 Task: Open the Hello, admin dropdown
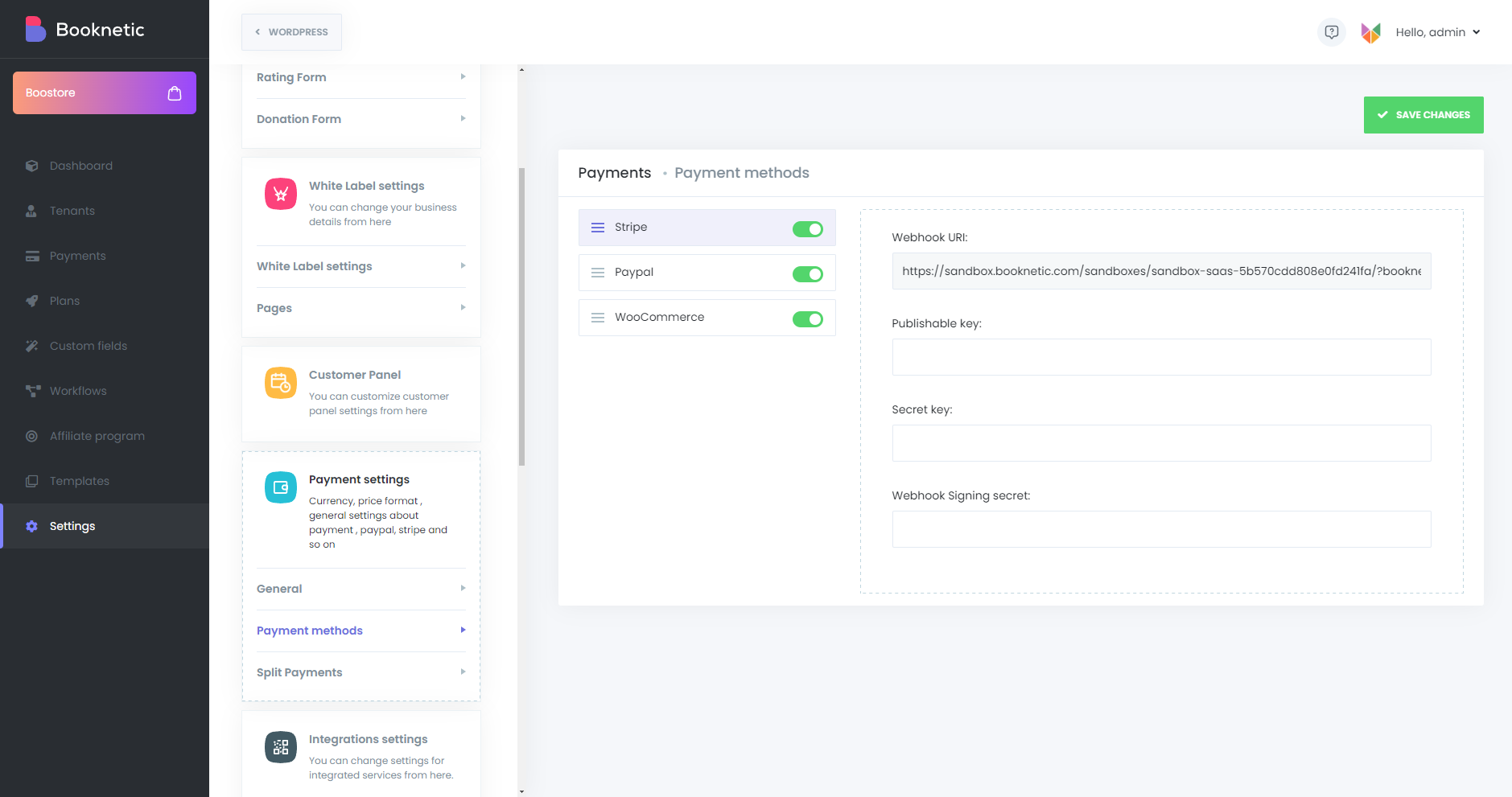(x=1438, y=32)
